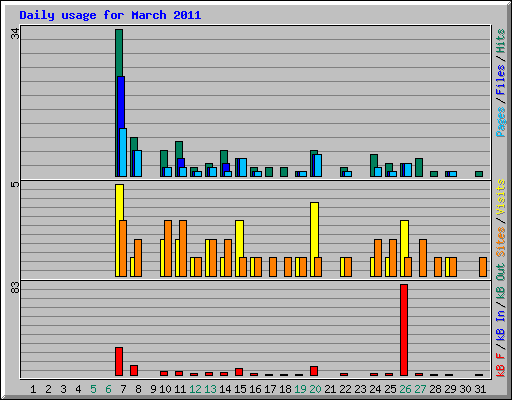This screenshot has height=400, width=512.
Task: Click the 'Files' legend label
Action: pyautogui.click(x=500, y=80)
